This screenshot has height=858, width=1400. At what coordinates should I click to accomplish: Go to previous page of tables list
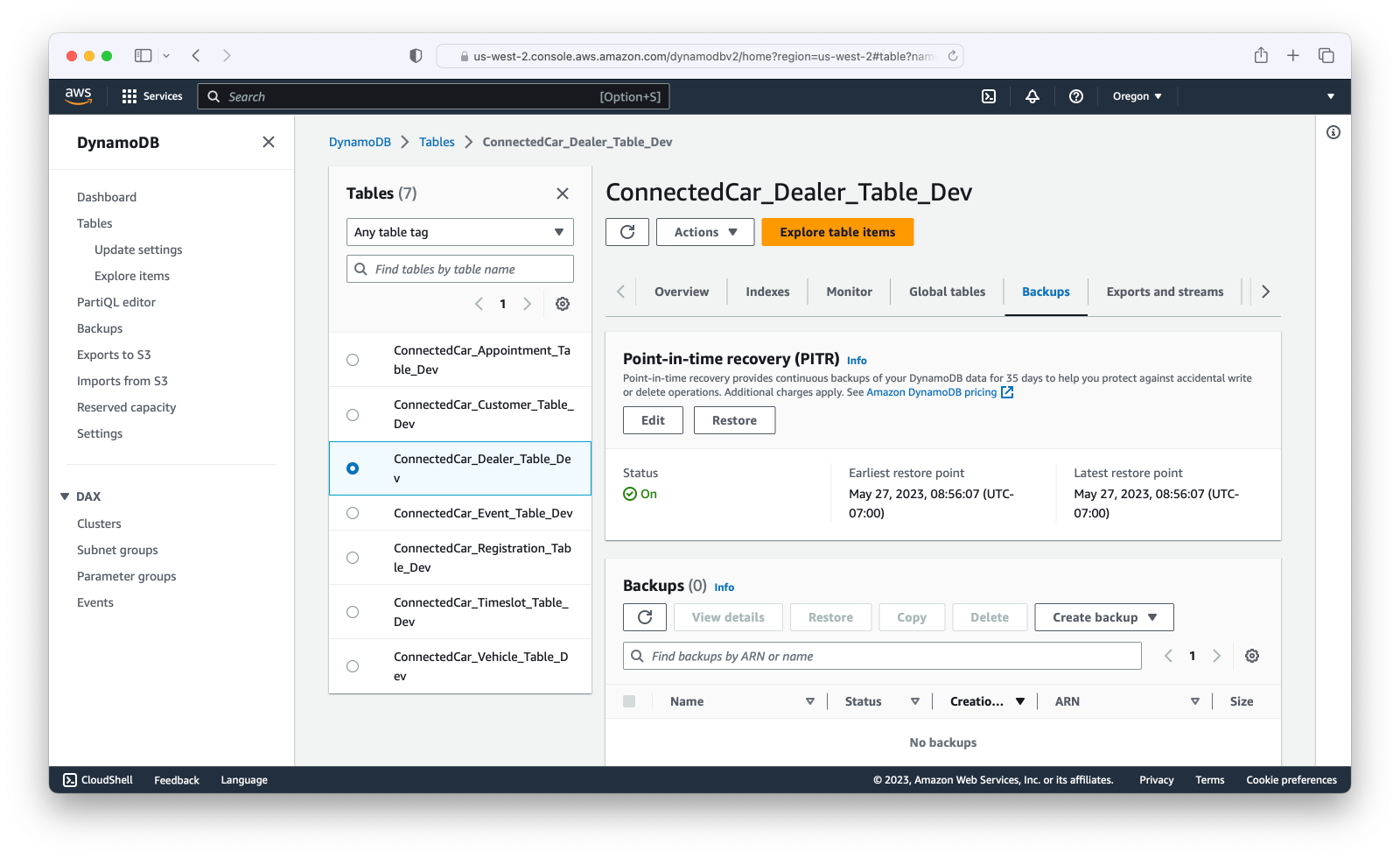point(479,304)
